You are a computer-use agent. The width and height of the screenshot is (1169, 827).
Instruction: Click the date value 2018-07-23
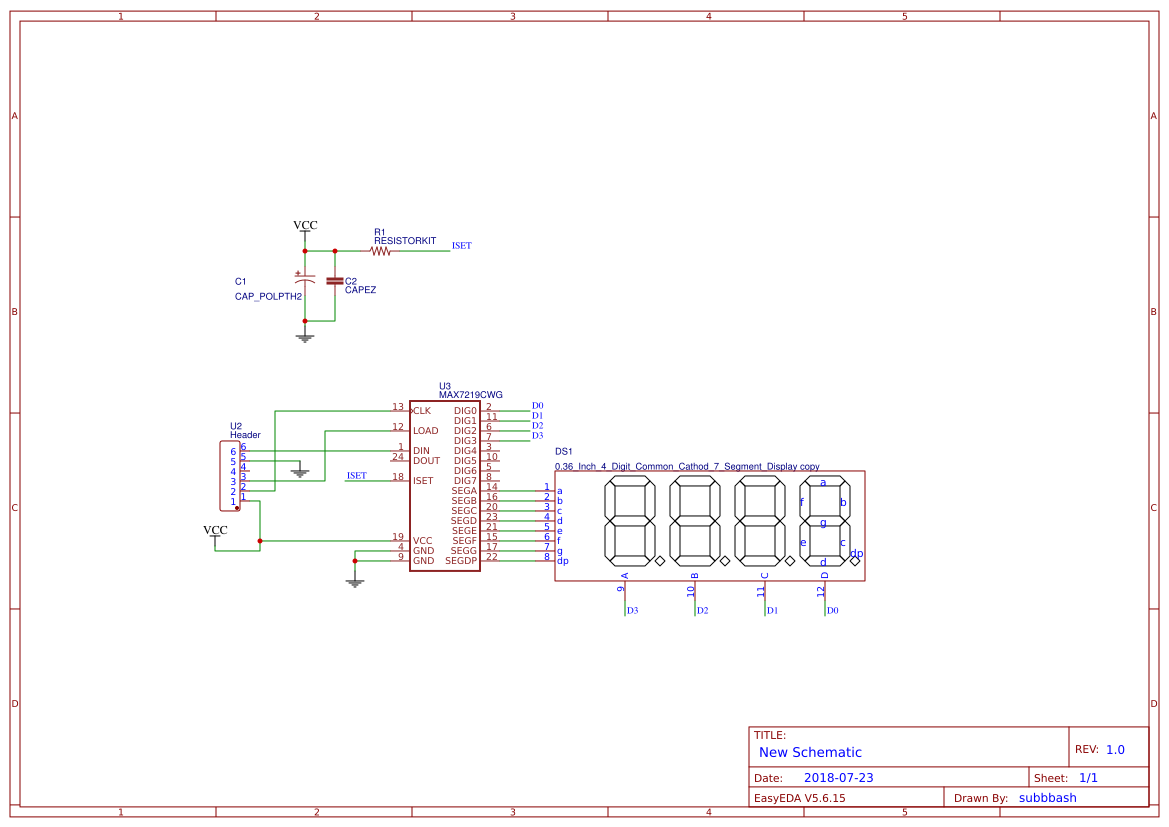click(x=839, y=778)
